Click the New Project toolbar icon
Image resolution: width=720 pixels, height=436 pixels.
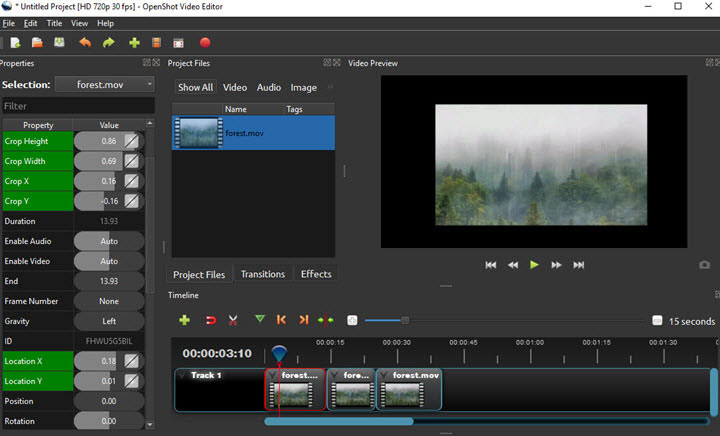[x=15, y=43]
